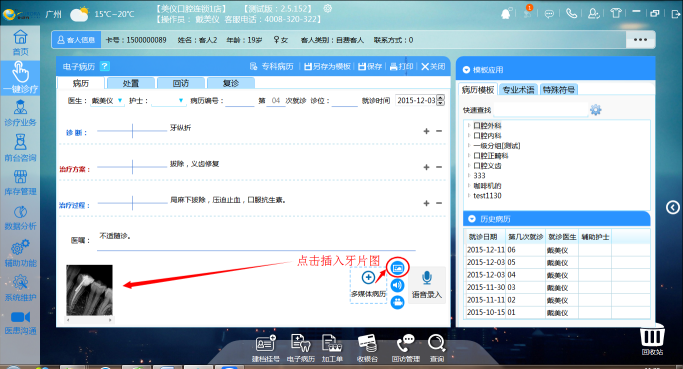Open the user account icon in top bar
This screenshot has height=369, width=683.
593,14
